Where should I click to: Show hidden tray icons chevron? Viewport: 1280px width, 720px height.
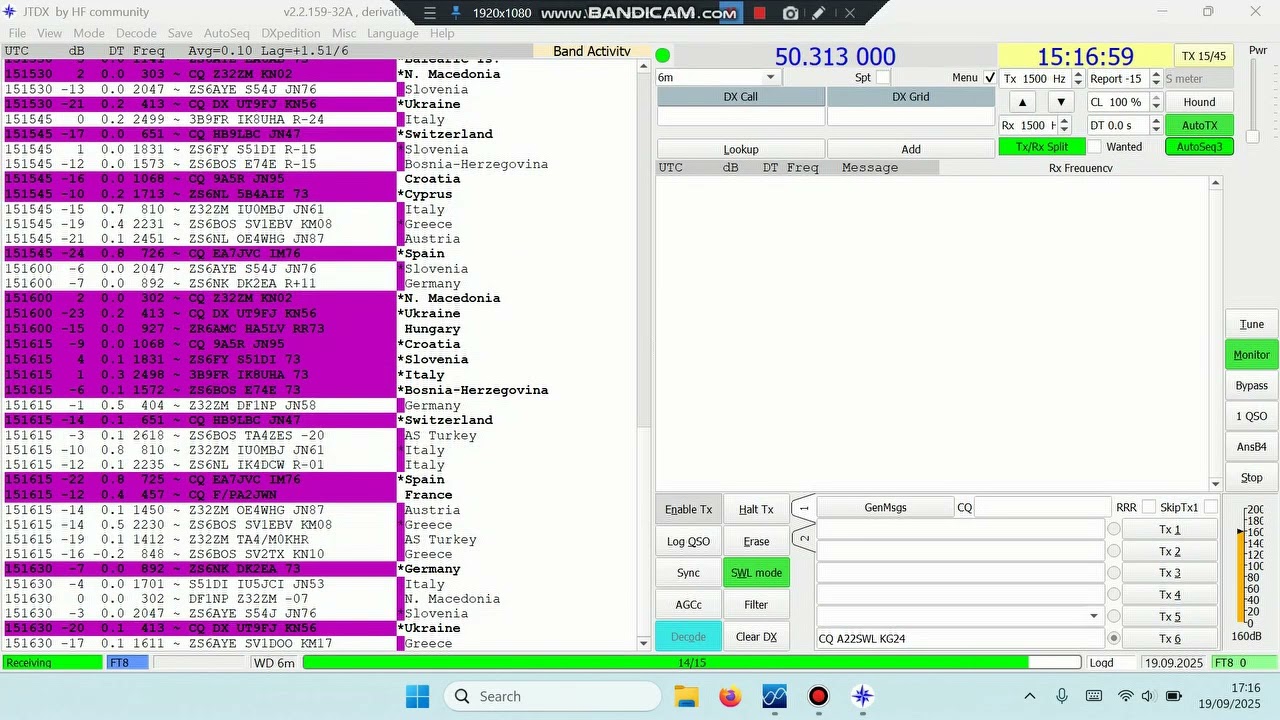point(1030,696)
